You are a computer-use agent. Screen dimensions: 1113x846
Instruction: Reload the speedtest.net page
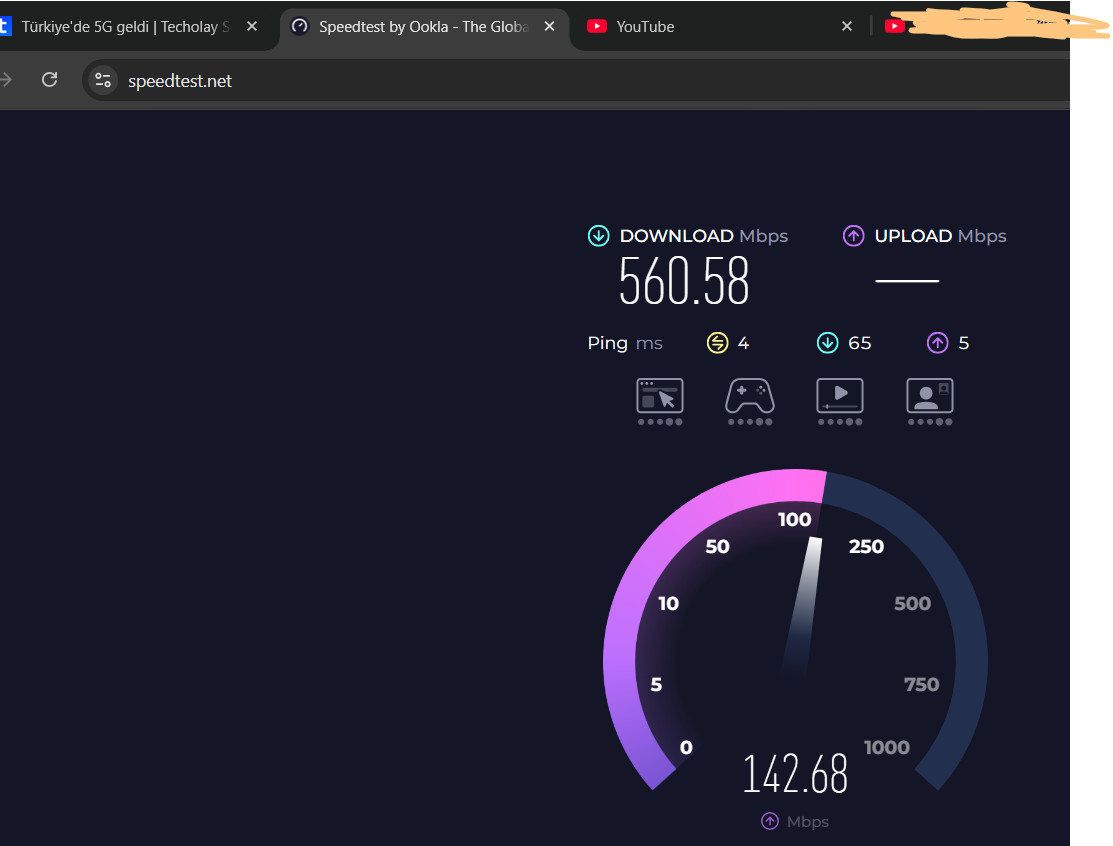pyautogui.click(x=50, y=79)
